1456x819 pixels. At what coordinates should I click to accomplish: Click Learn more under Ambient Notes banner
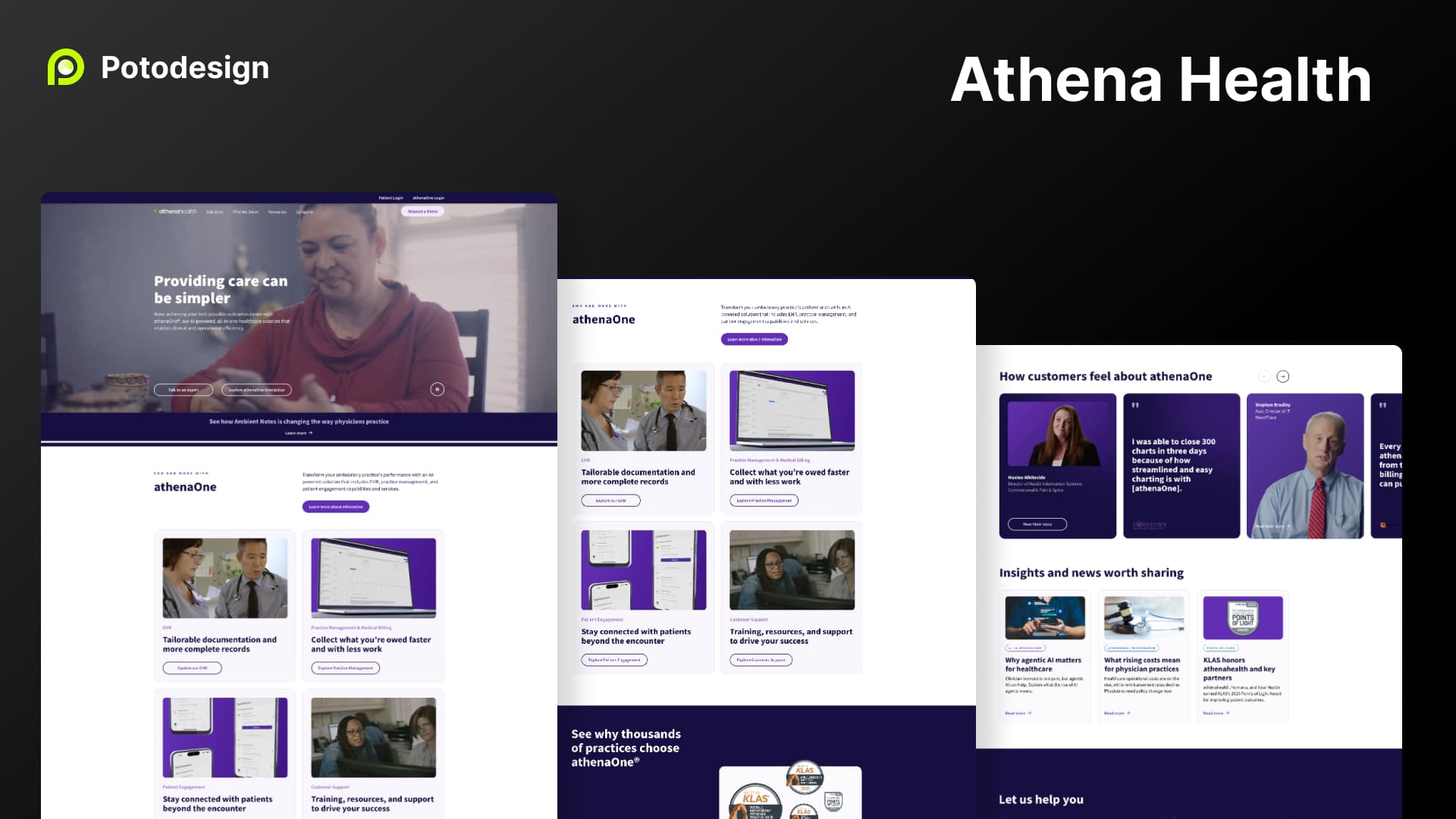299,433
